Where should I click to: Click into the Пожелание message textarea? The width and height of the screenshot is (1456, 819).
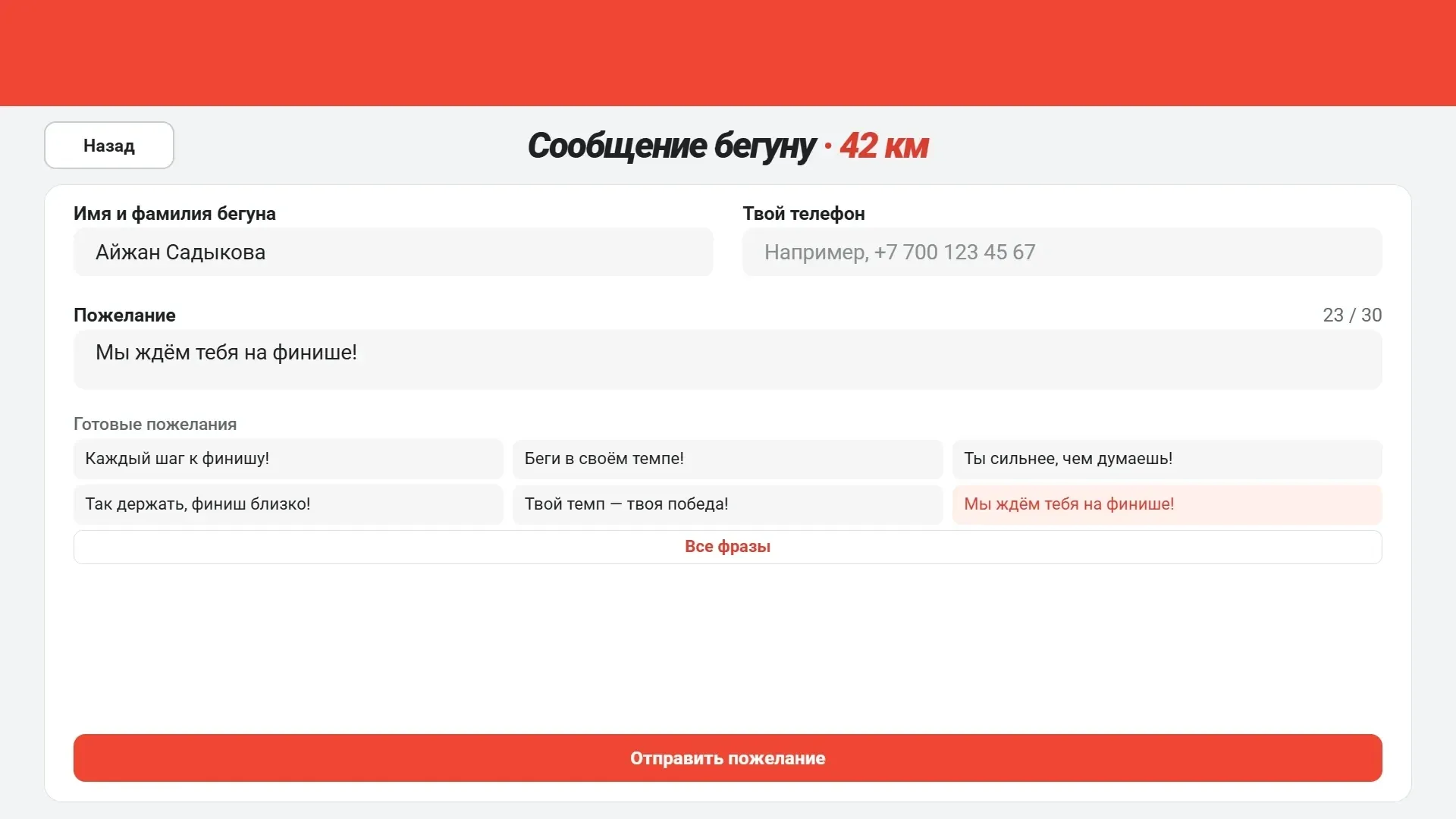[727, 359]
